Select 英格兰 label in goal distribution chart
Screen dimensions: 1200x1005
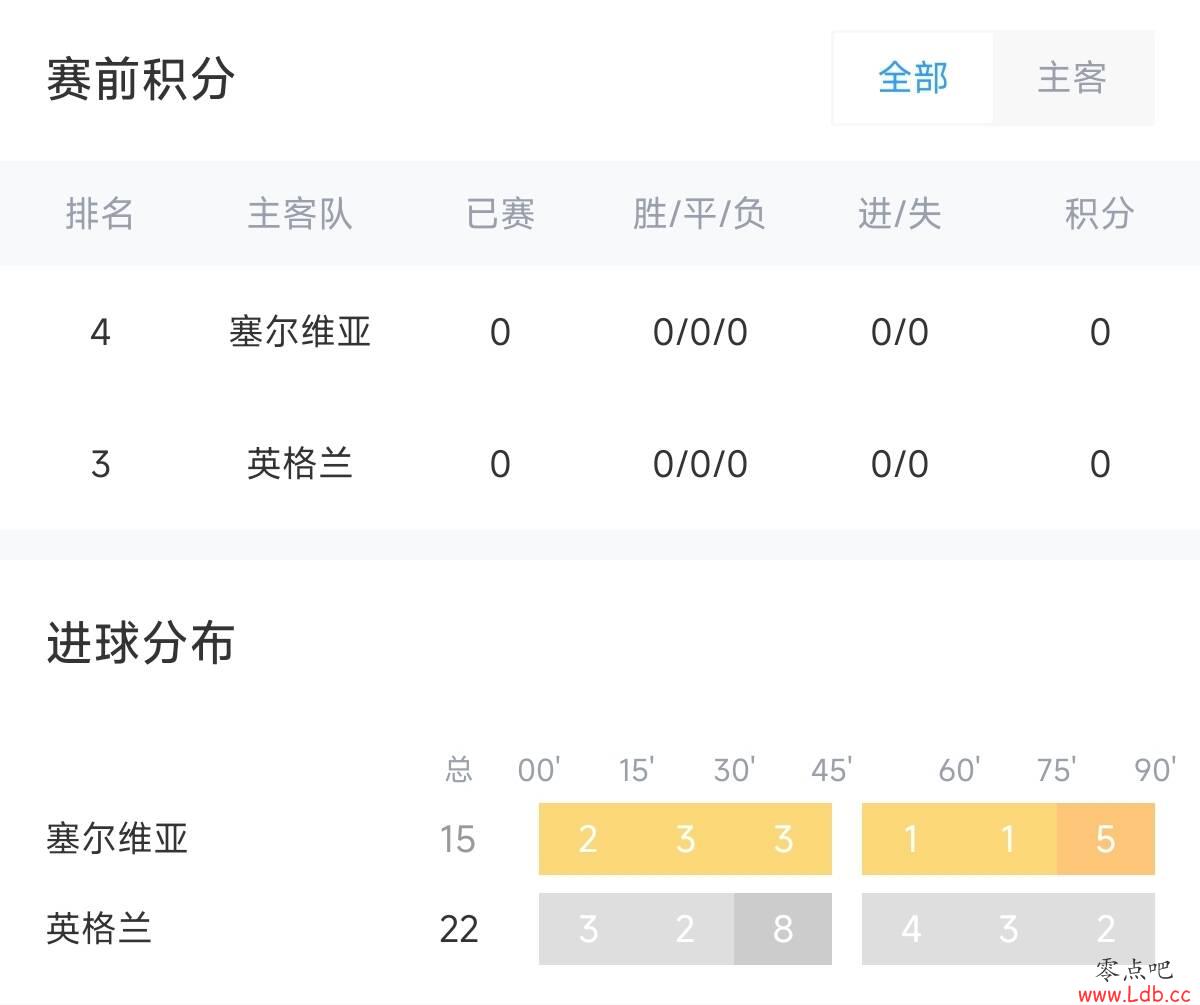pos(99,929)
